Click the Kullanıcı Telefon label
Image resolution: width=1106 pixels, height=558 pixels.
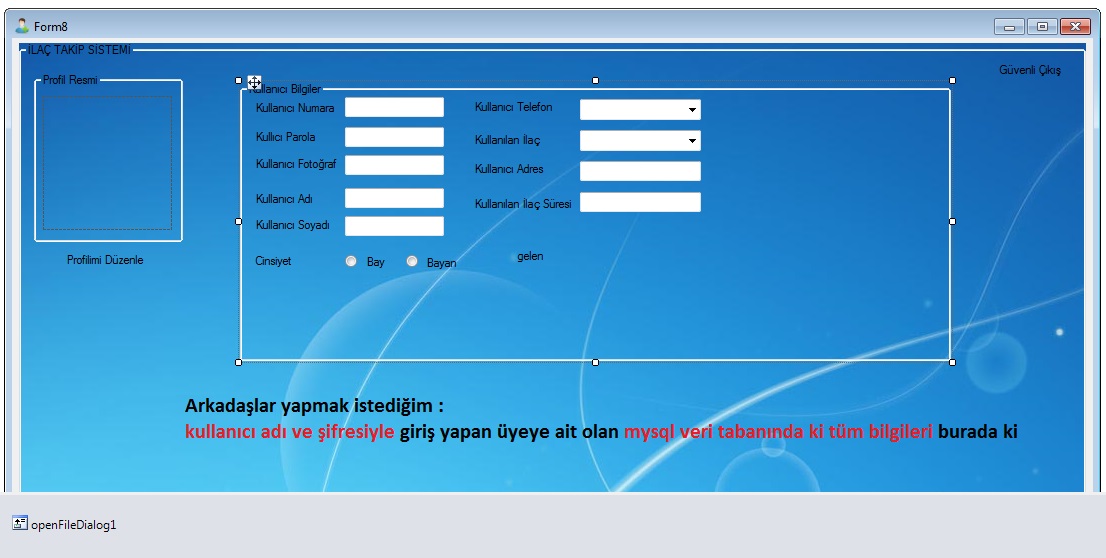[x=514, y=107]
